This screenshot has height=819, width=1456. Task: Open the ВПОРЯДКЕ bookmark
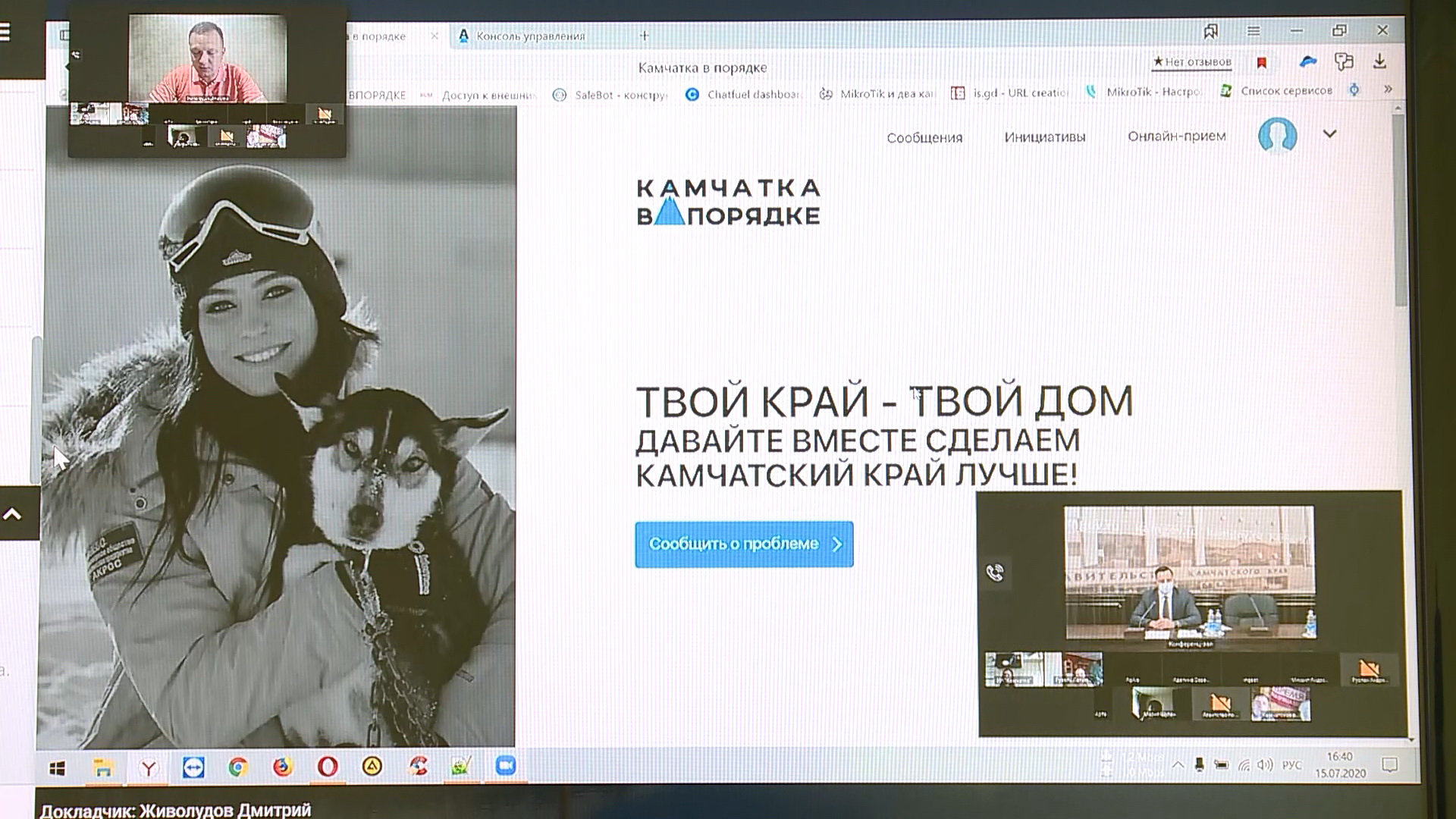(x=377, y=96)
